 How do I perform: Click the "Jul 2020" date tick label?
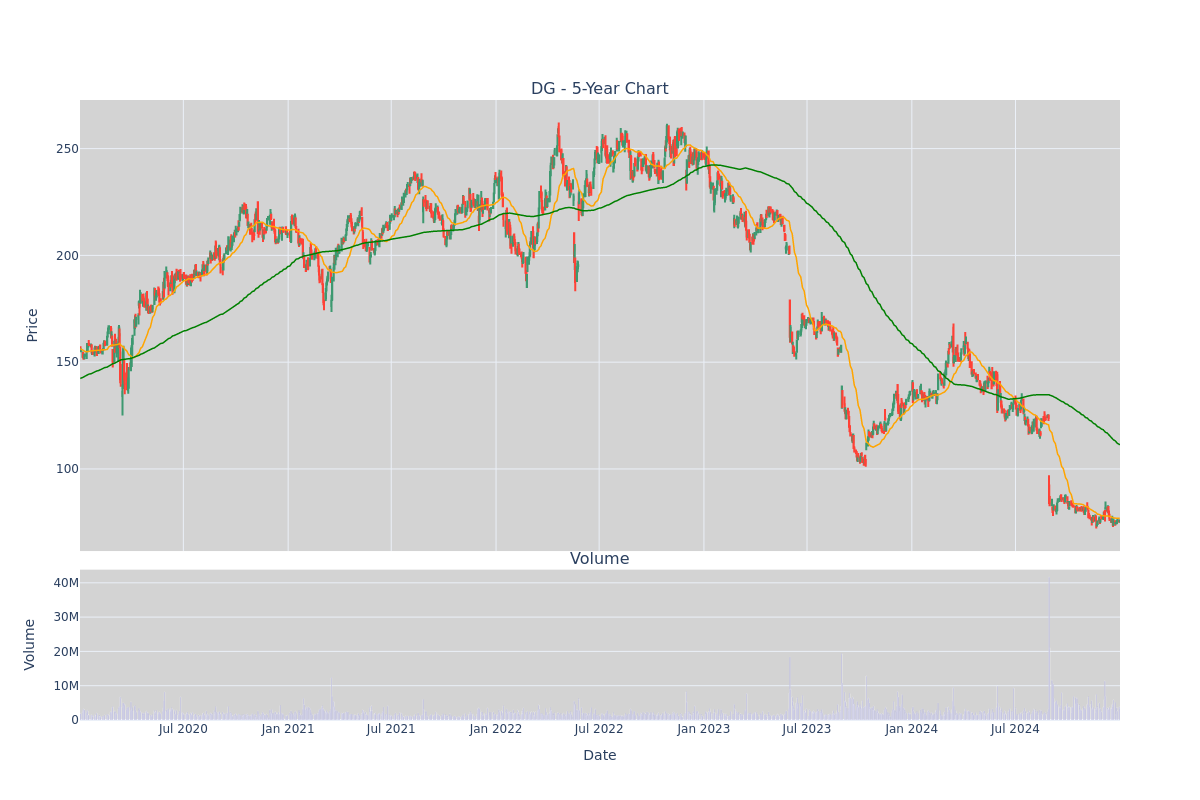click(183, 729)
